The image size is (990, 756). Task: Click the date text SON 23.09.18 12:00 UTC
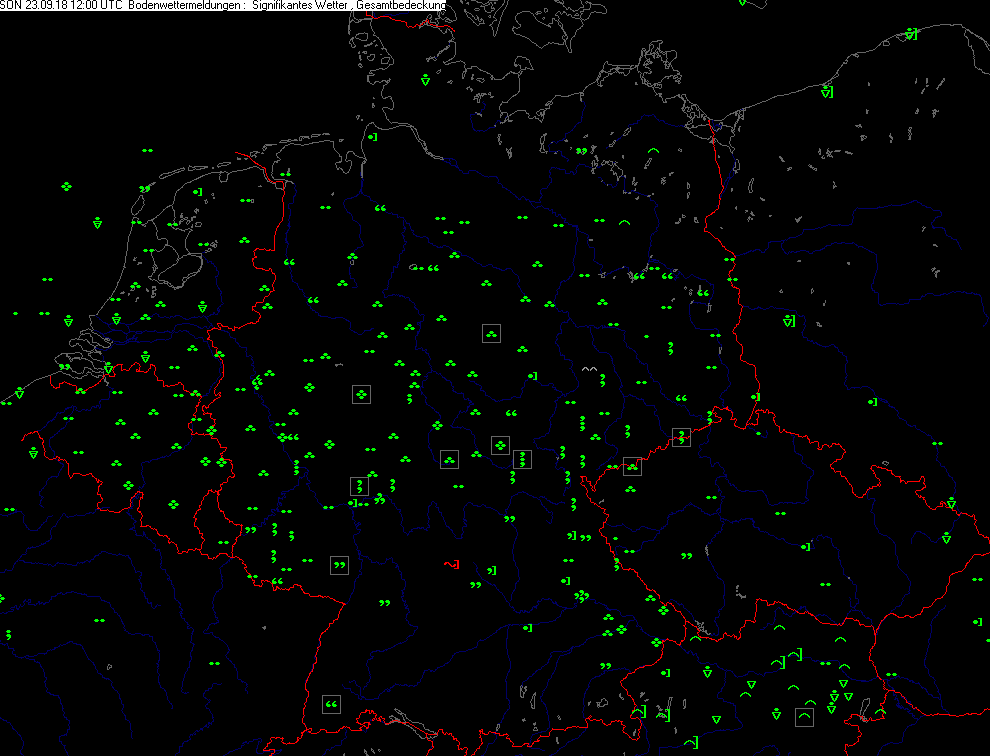point(63,6)
